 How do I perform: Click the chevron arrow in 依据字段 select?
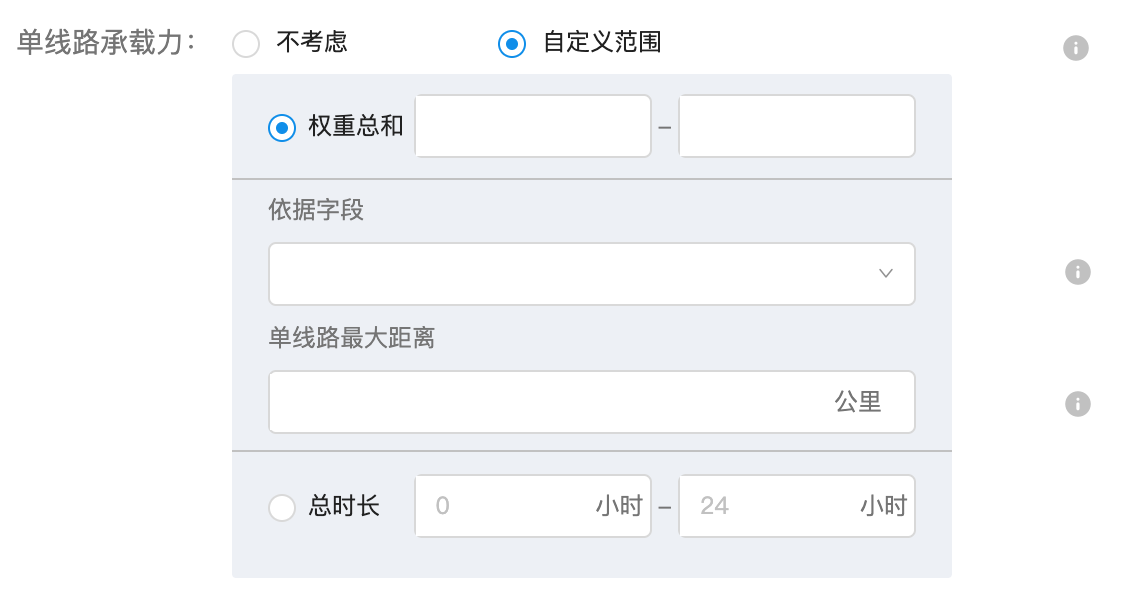point(886,273)
